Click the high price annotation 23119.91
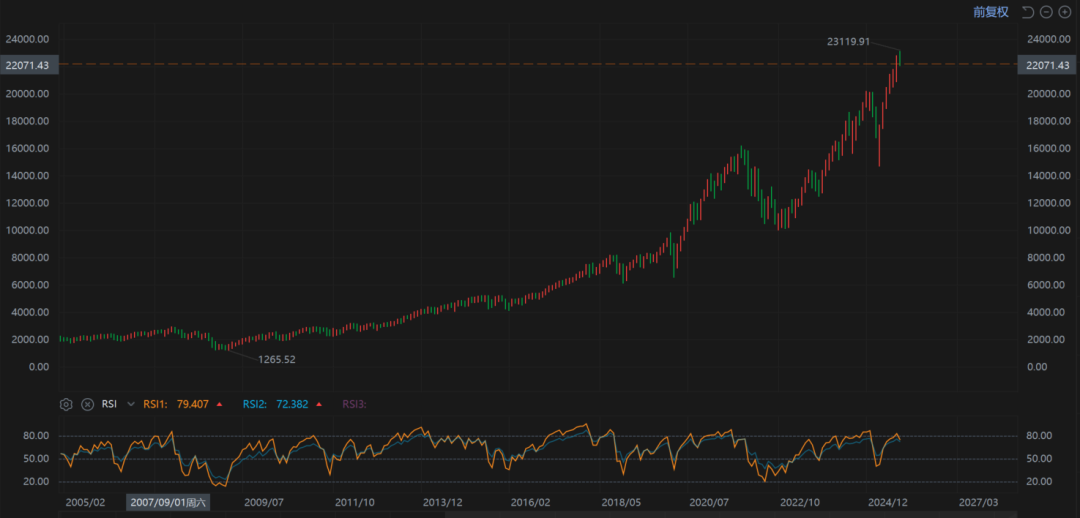Viewport: 1080px width, 518px height. pyautogui.click(x=849, y=41)
